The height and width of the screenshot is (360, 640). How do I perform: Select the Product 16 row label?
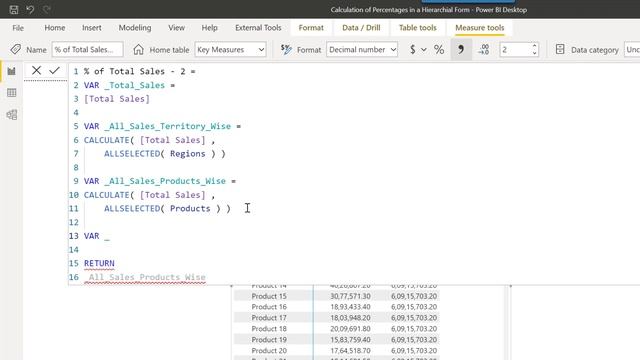pos(269,307)
